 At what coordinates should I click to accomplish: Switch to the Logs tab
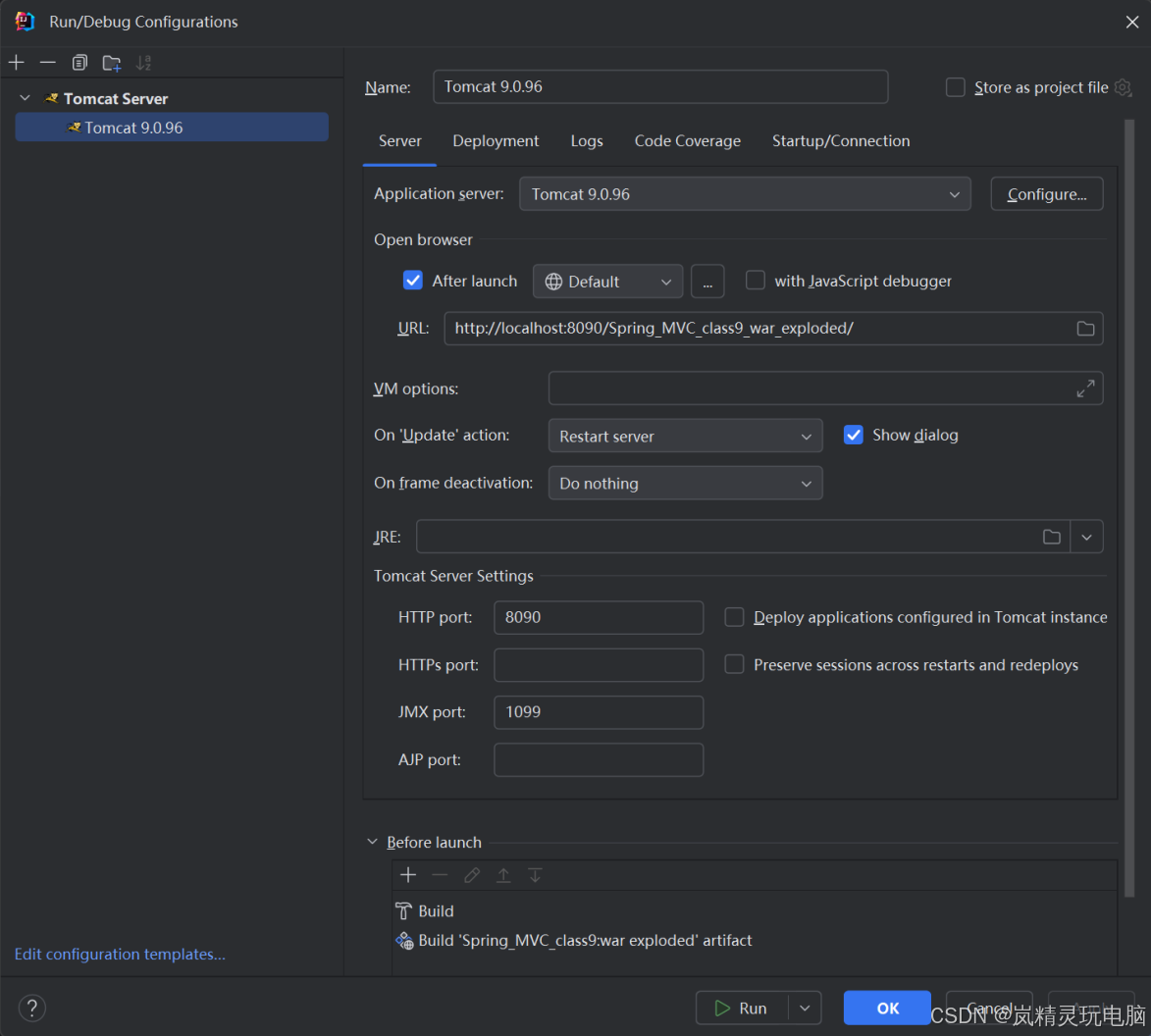587,141
